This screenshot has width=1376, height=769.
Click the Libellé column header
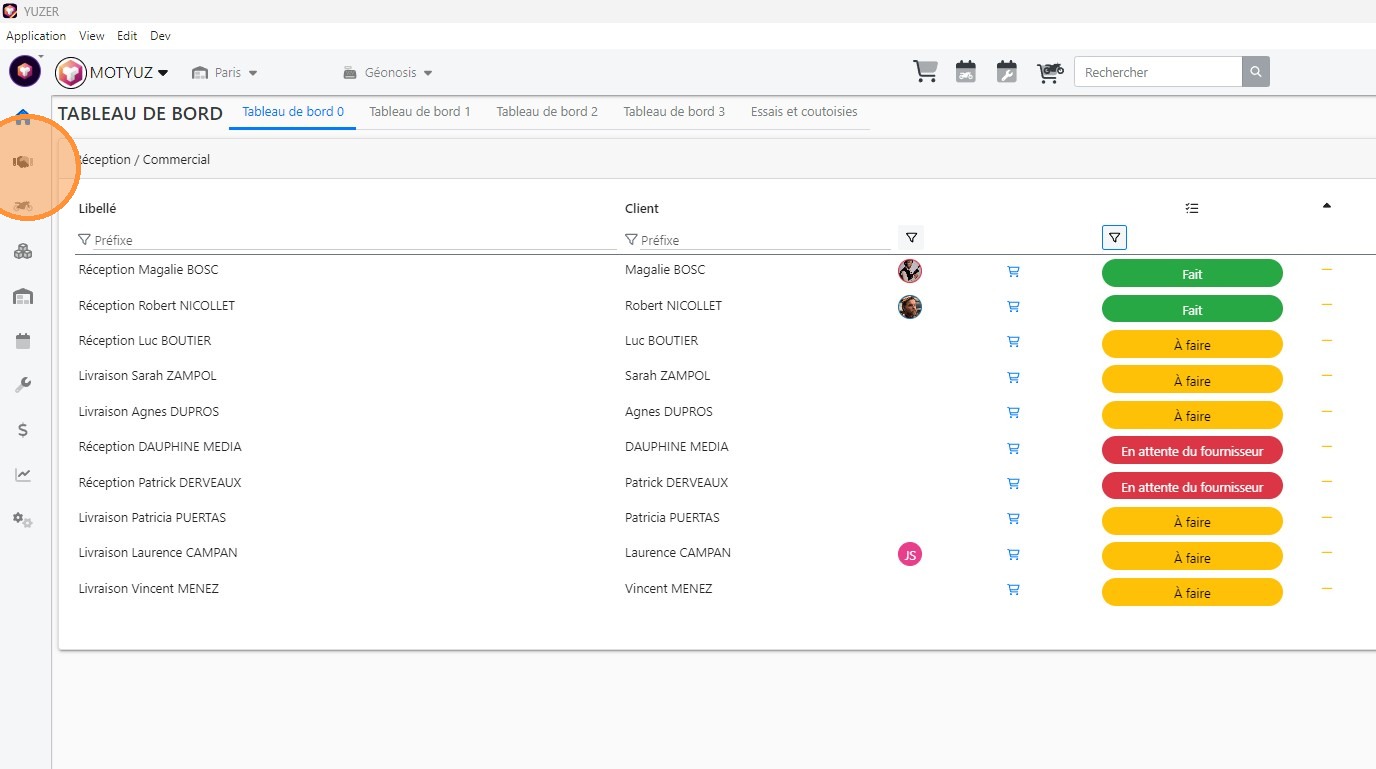98,208
